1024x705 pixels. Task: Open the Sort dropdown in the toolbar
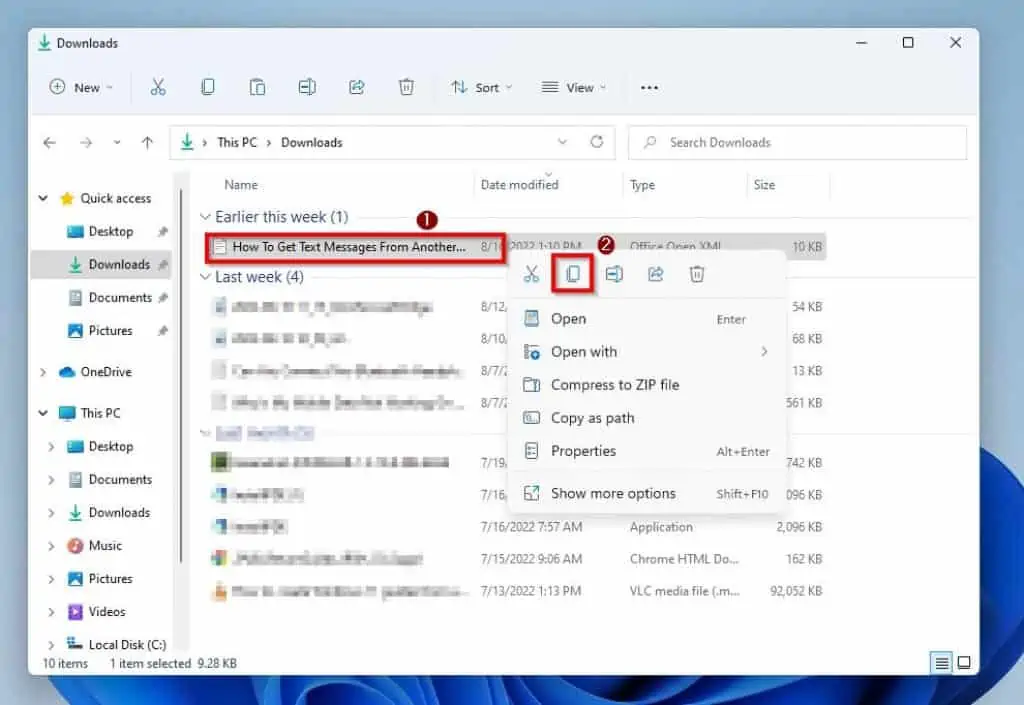coord(481,87)
